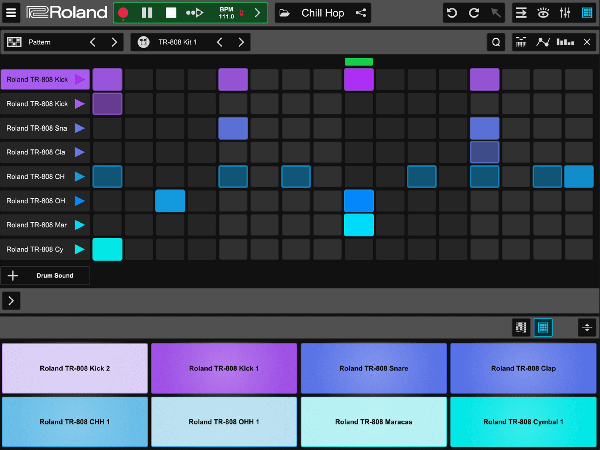Open the project folder browser icon

pyautogui.click(x=285, y=13)
